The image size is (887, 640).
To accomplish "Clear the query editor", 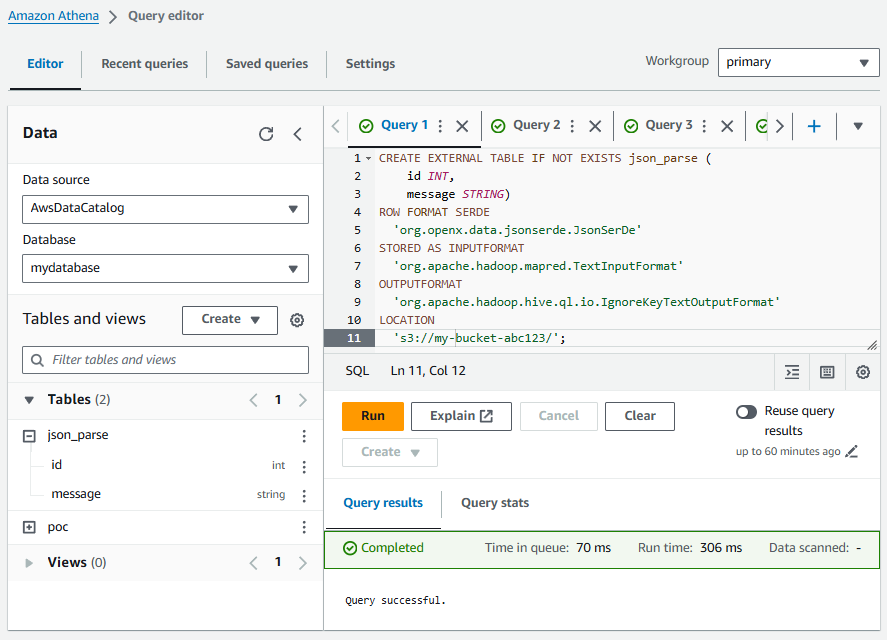I will coord(640,416).
